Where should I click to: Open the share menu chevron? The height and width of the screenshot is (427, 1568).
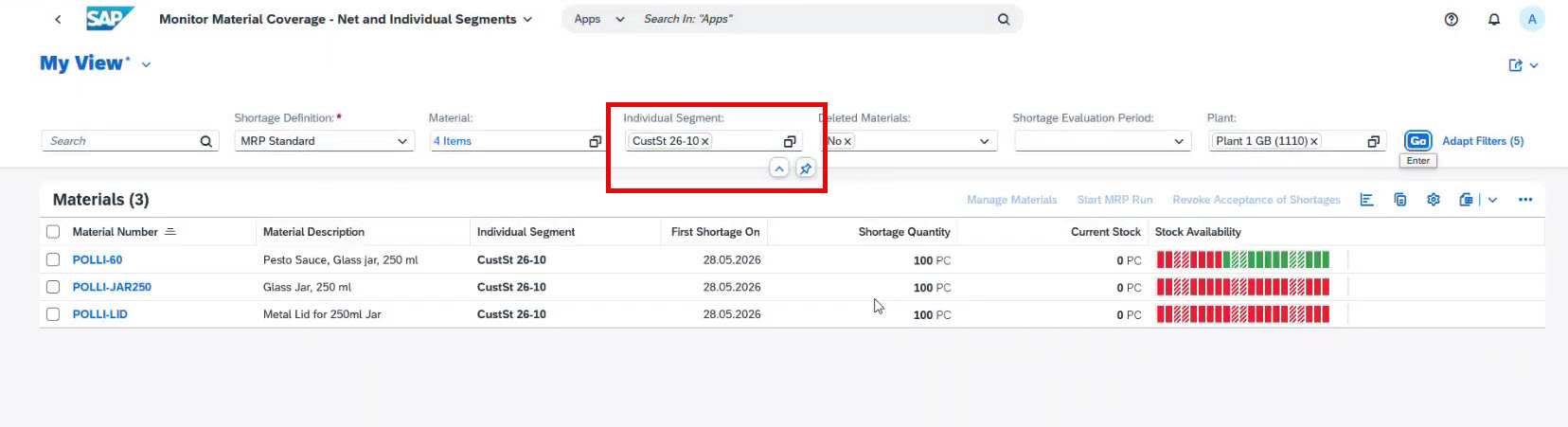coord(1534,65)
